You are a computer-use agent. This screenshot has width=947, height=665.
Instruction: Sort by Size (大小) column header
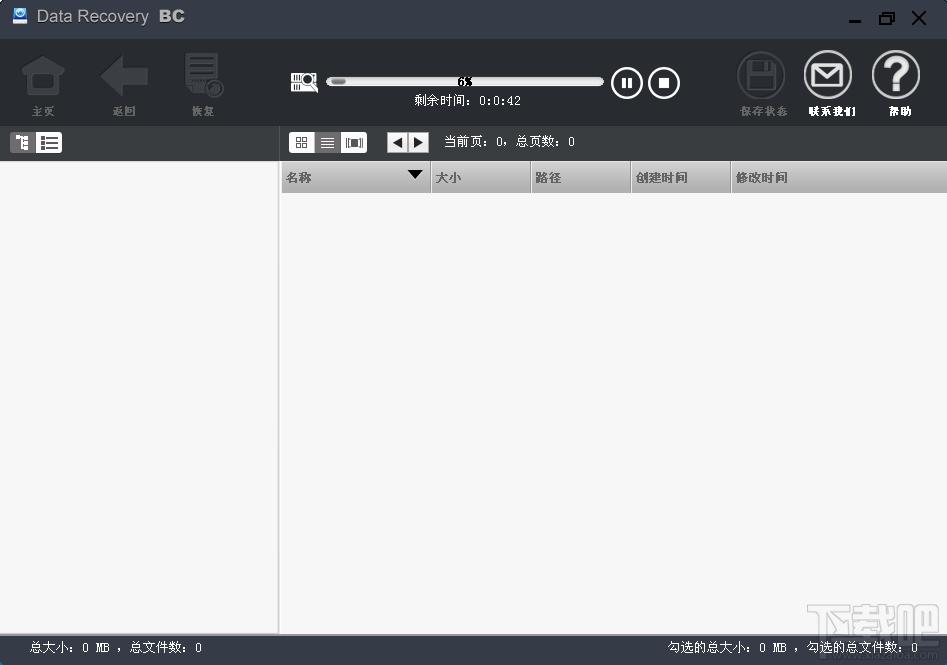[480, 177]
